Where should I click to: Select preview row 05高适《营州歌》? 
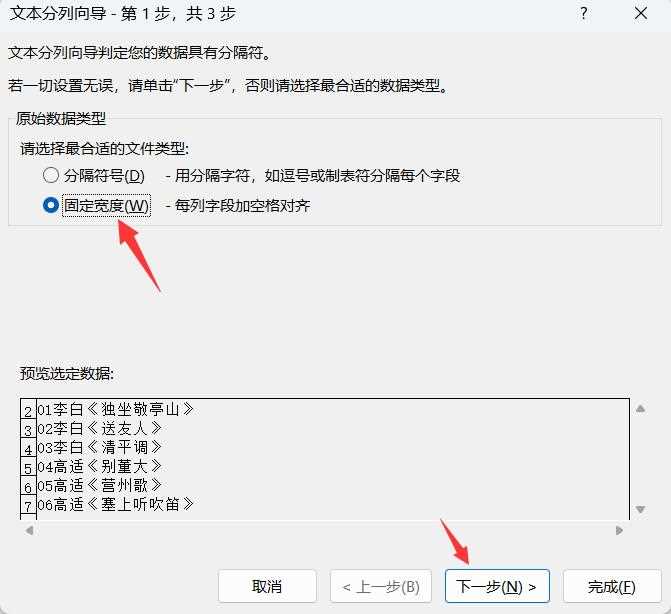pos(99,485)
